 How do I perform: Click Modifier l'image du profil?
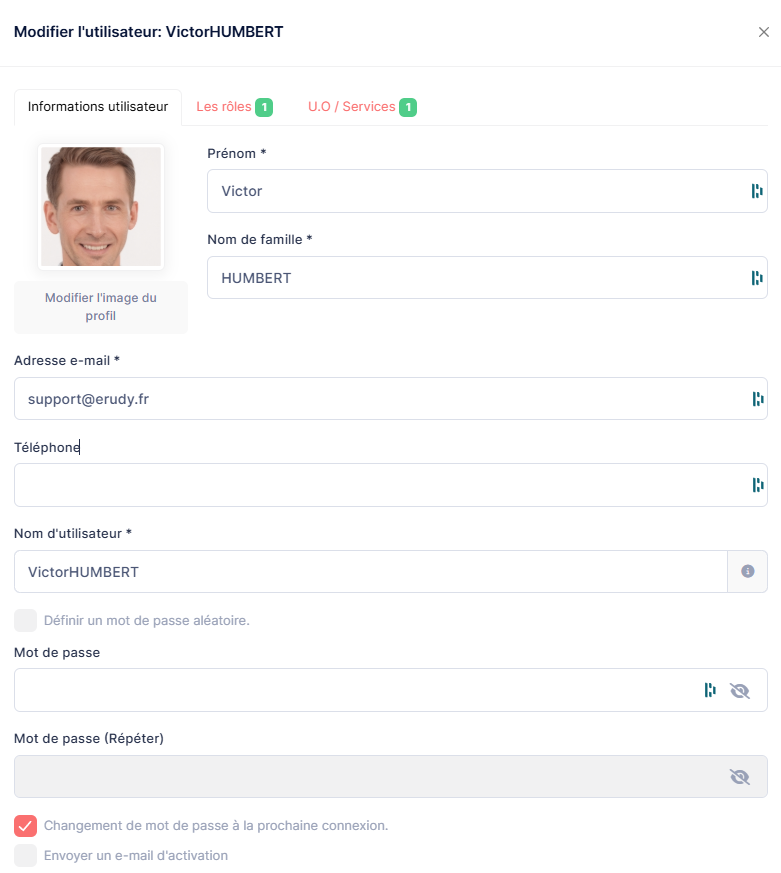coord(101,307)
